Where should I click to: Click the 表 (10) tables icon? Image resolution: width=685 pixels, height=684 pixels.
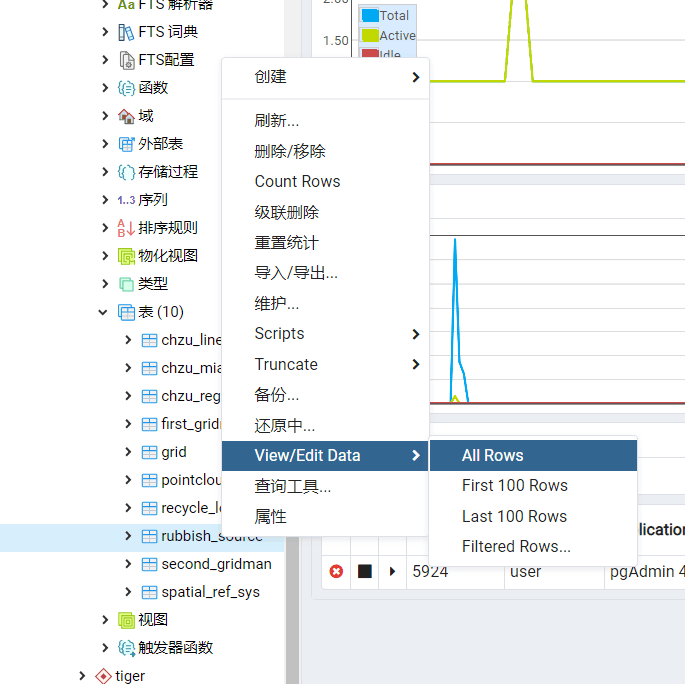pyautogui.click(x=126, y=312)
